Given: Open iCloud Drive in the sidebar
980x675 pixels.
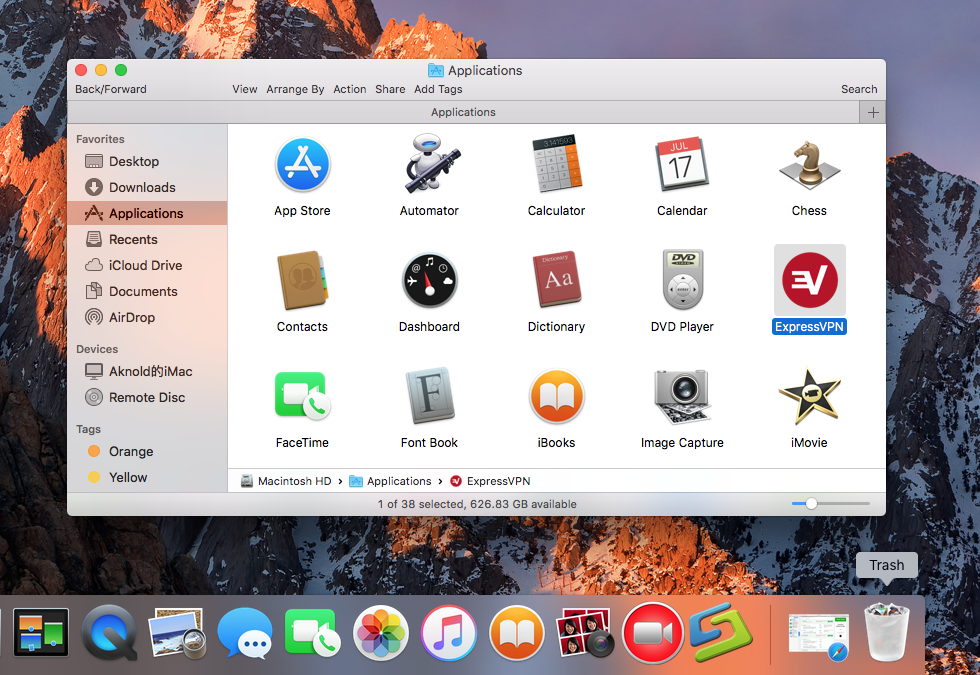Looking at the screenshot, I should (147, 266).
